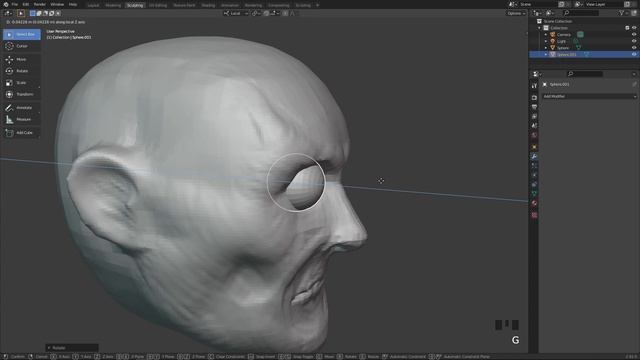
Task: Open the Physics properties tab
Action: (x=534, y=175)
